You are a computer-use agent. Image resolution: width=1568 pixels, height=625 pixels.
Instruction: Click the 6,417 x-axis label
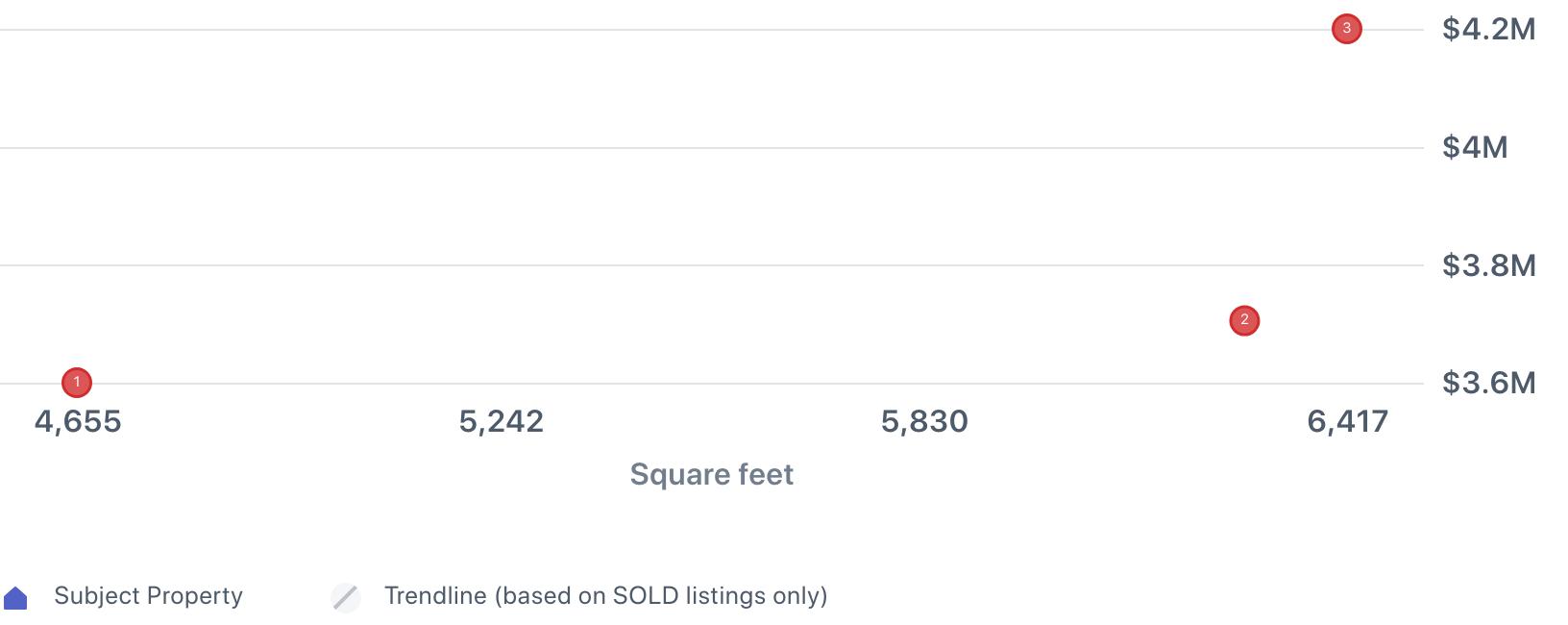[1347, 421]
